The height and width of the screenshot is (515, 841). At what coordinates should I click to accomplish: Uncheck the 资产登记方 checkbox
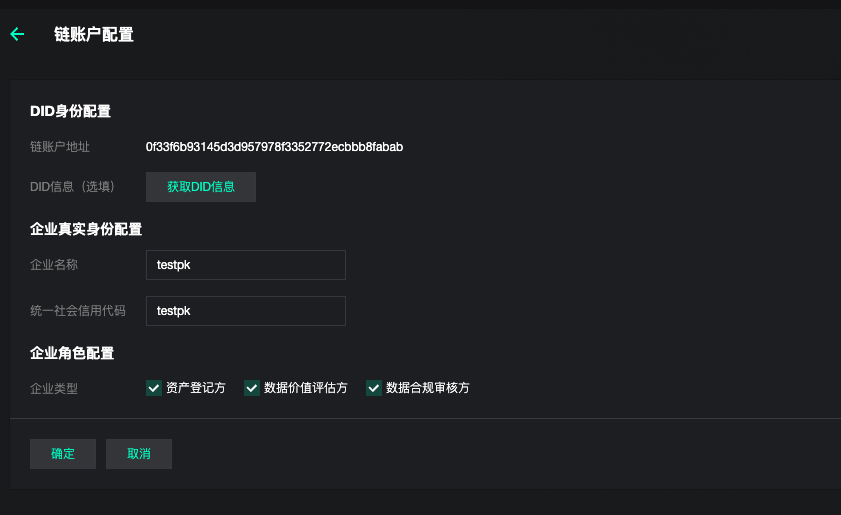tap(154, 388)
